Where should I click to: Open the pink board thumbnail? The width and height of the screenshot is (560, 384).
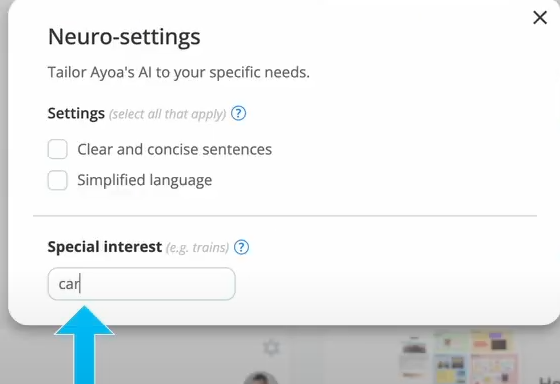pyautogui.click(x=494, y=369)
